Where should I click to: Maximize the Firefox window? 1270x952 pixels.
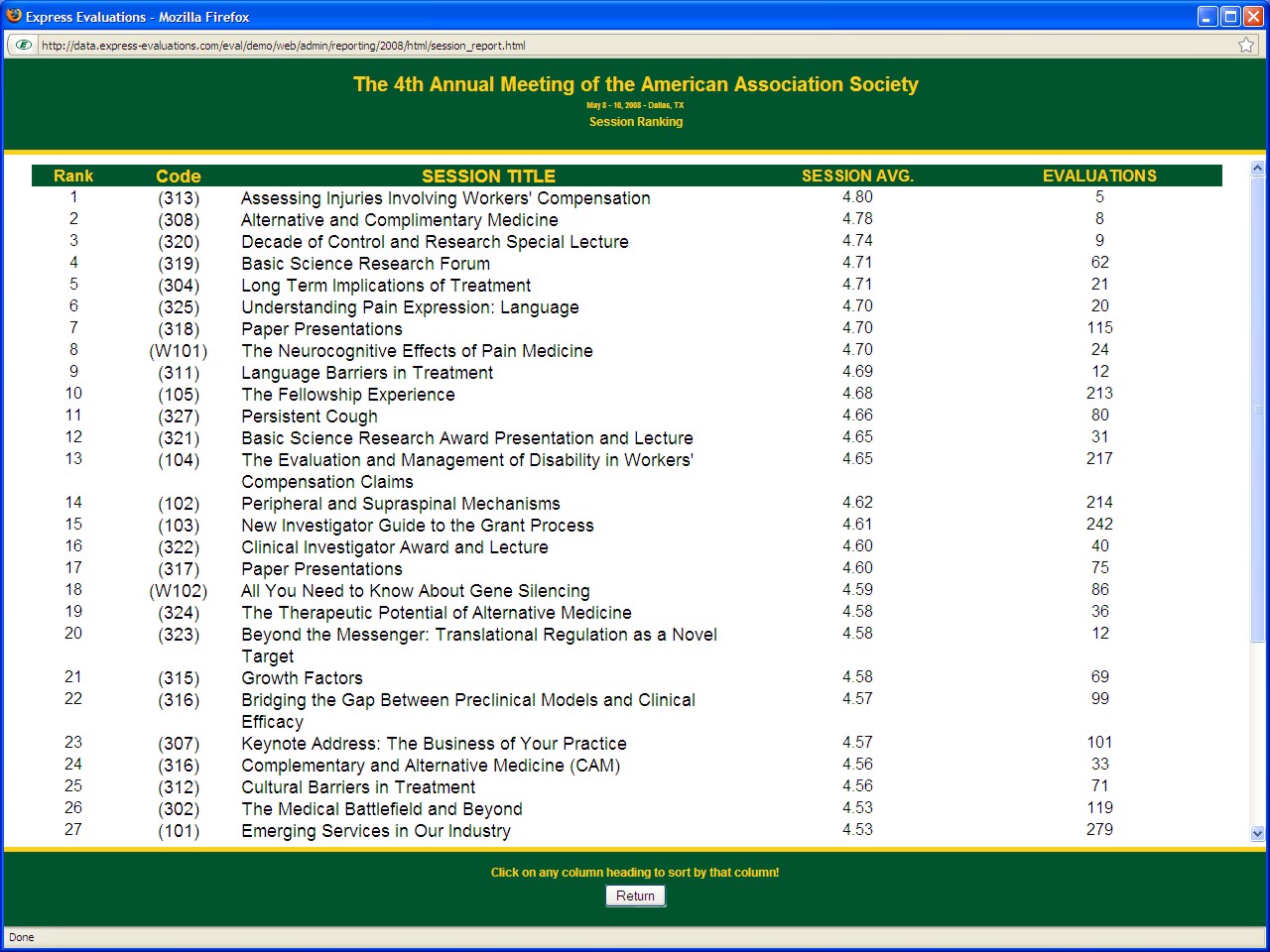(1230, 16)
